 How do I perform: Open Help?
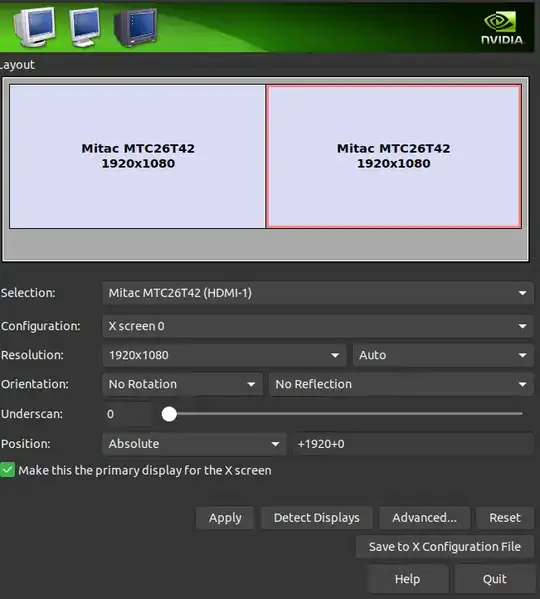(x=407, y=580)
